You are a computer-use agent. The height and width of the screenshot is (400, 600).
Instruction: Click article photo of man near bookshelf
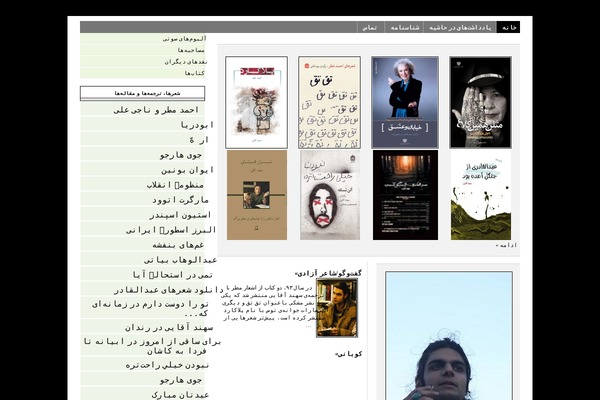(x=337, y=308)
